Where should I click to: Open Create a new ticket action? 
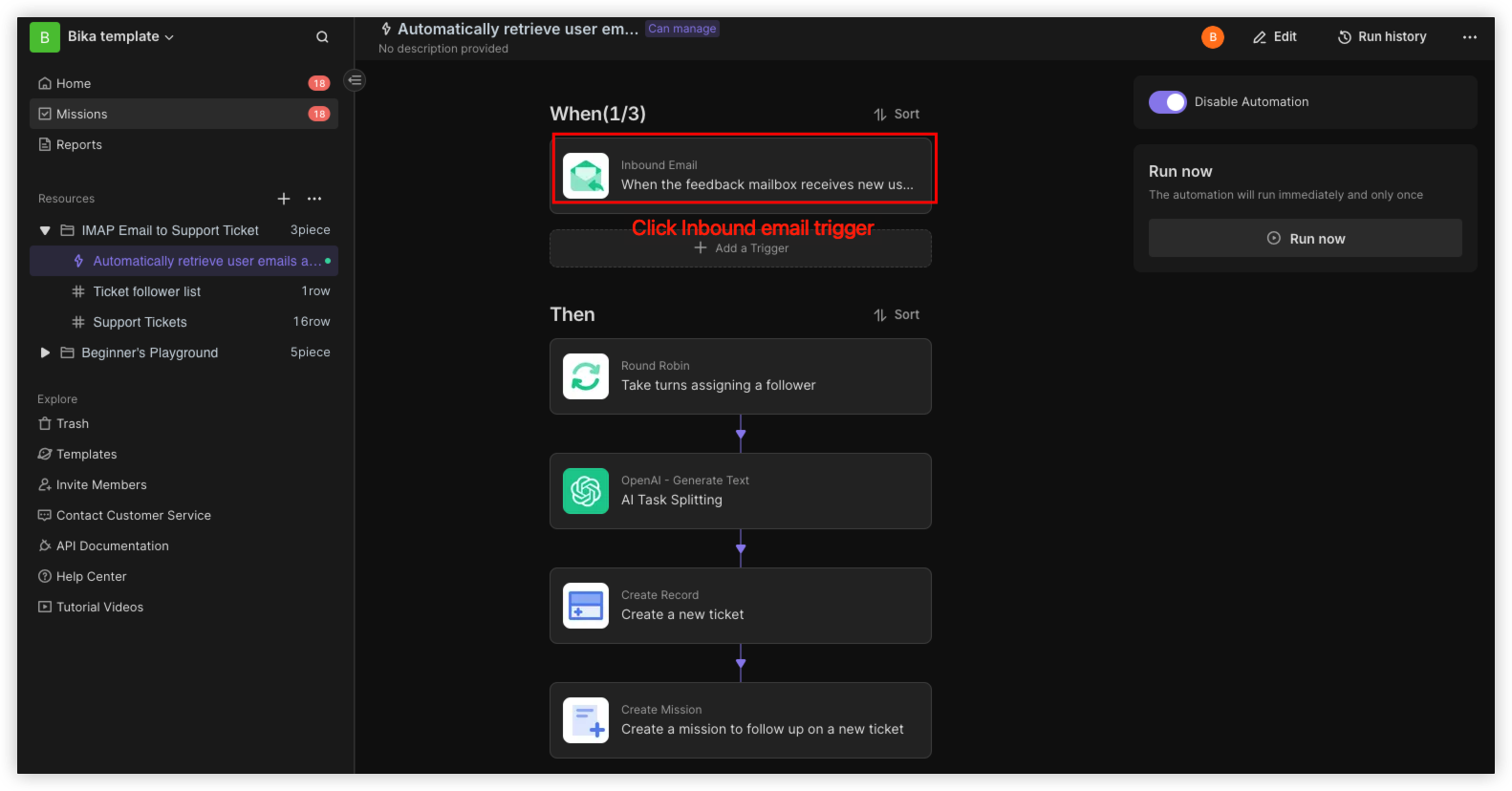coord(741,606)
